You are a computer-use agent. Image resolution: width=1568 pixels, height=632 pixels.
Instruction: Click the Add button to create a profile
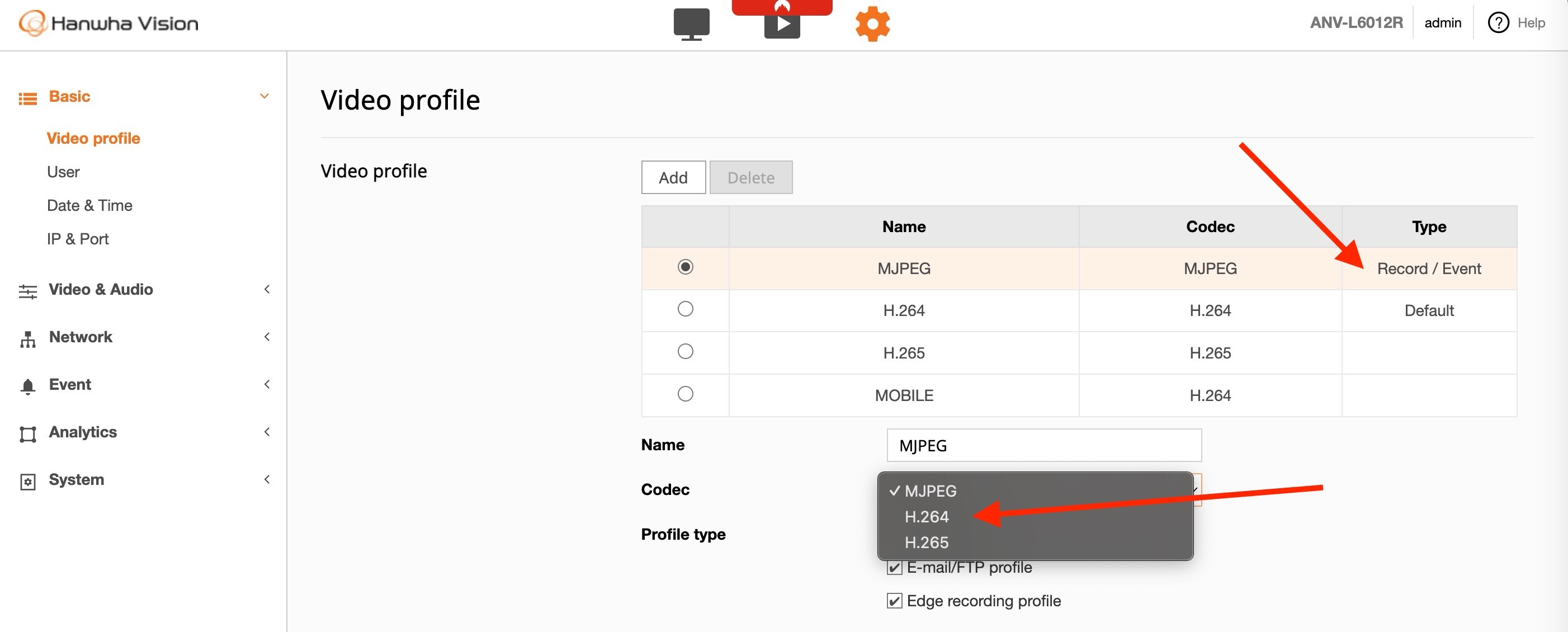(x=673, y=177)
